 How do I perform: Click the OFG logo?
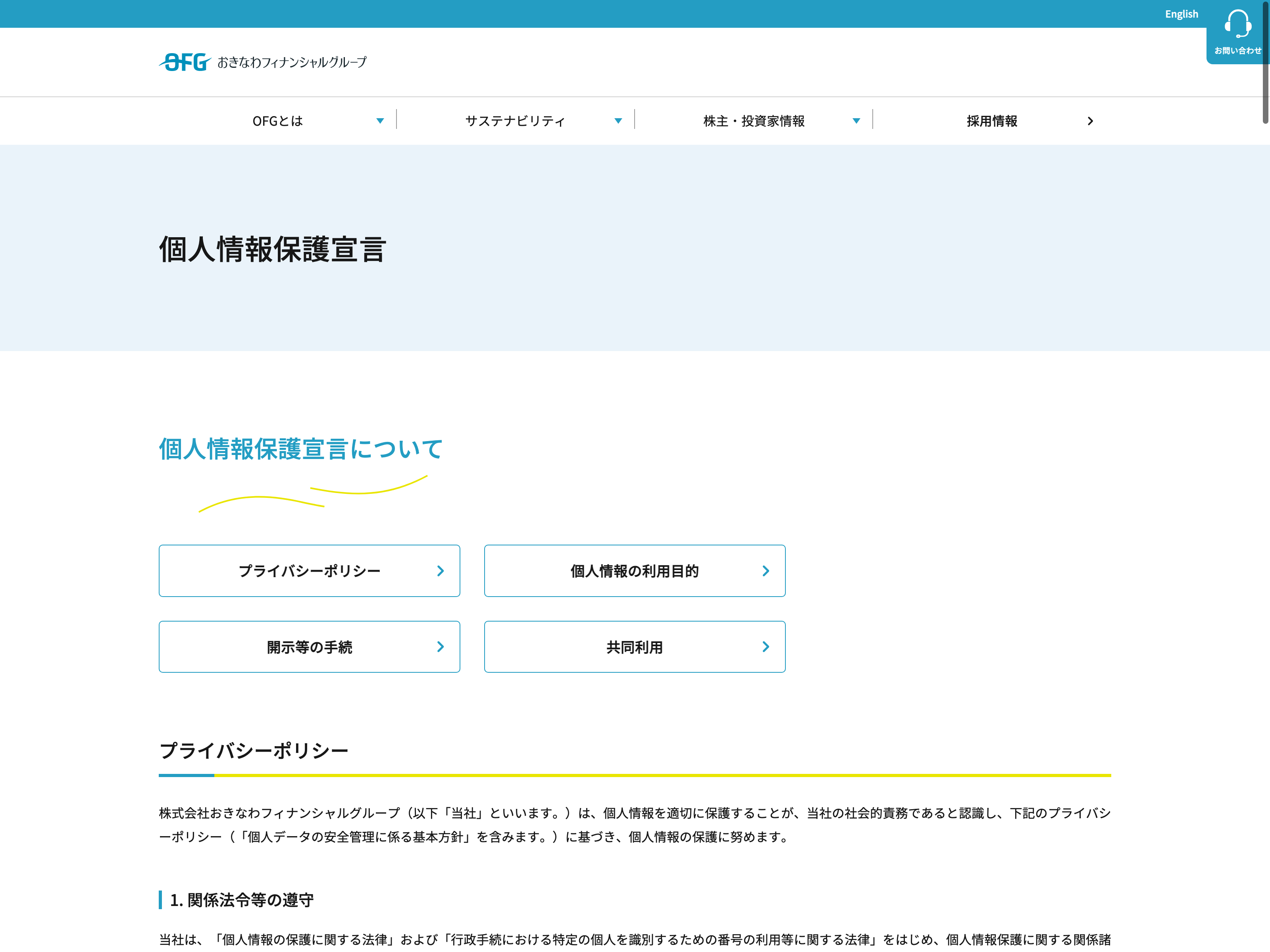pos(185,62)
